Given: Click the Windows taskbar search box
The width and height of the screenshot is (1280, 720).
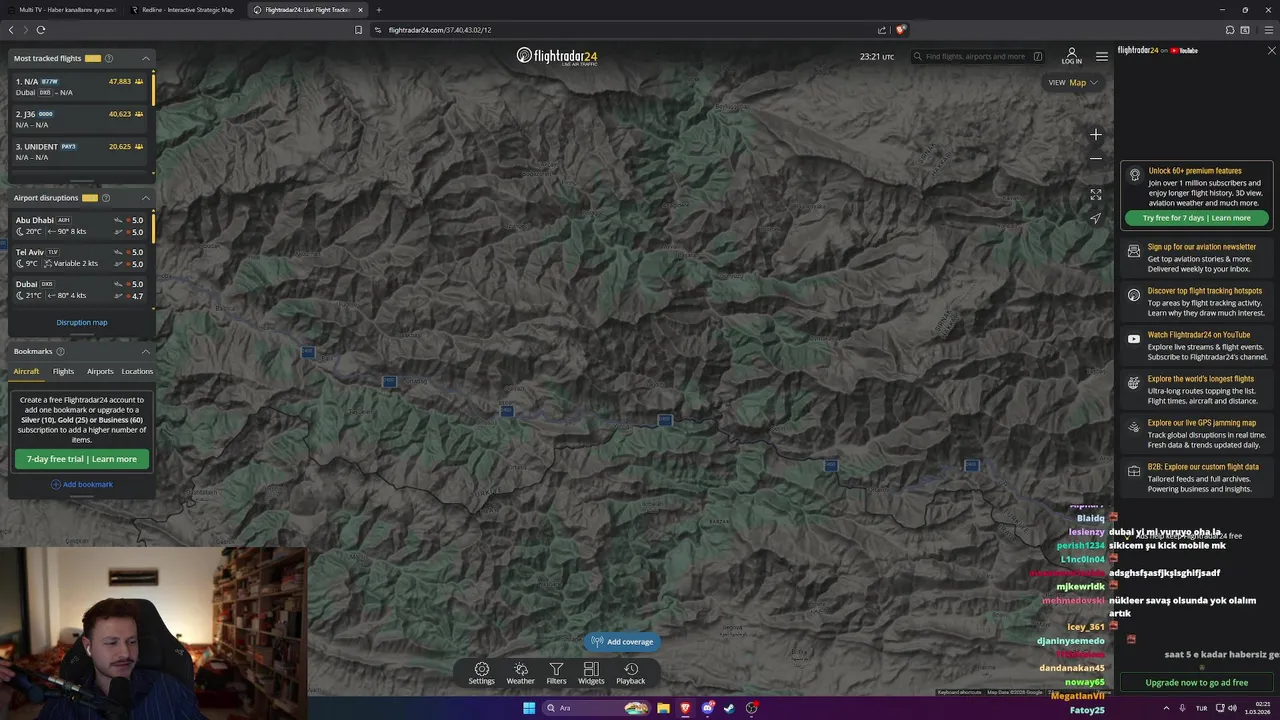Looking at the screenshot, I should [x=596, y=708].
